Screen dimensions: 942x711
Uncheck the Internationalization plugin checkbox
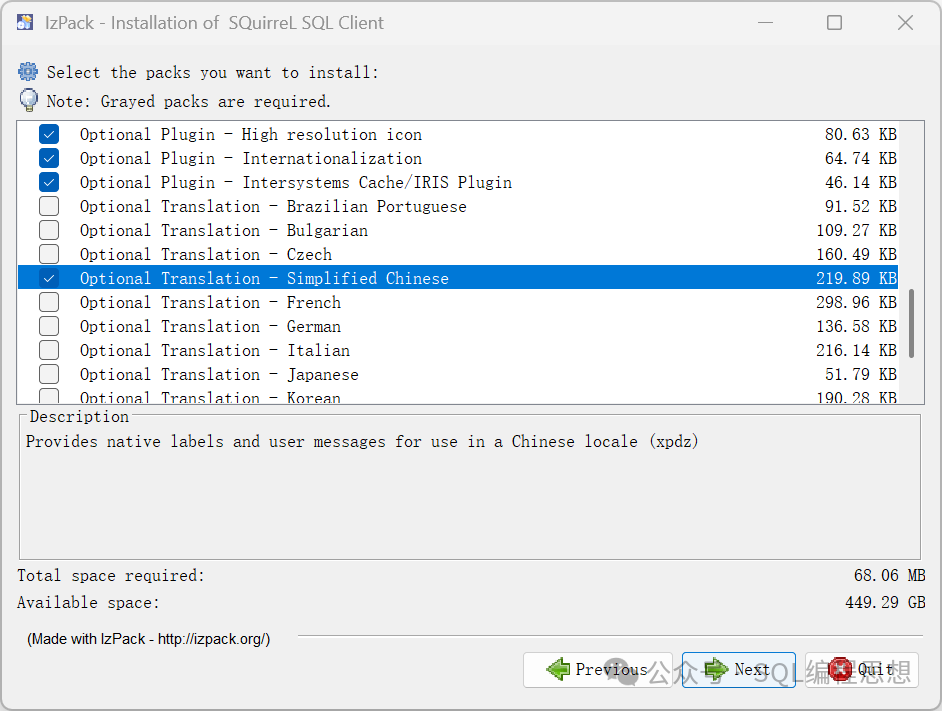(x=49, y=158)
